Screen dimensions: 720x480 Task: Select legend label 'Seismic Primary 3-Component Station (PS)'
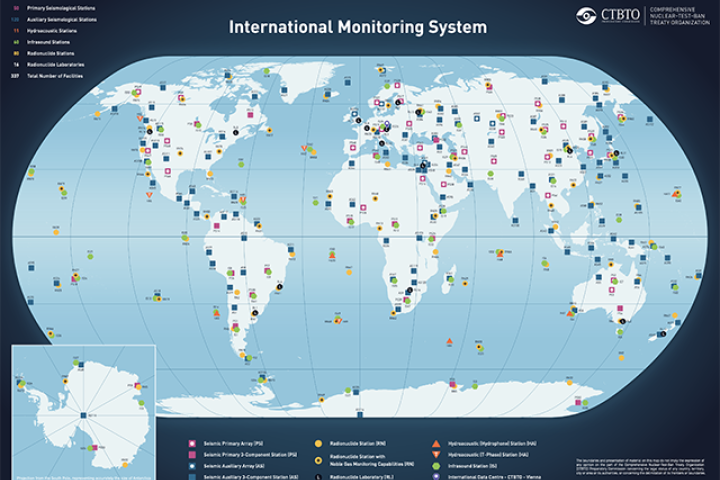[x=250, y=455]
